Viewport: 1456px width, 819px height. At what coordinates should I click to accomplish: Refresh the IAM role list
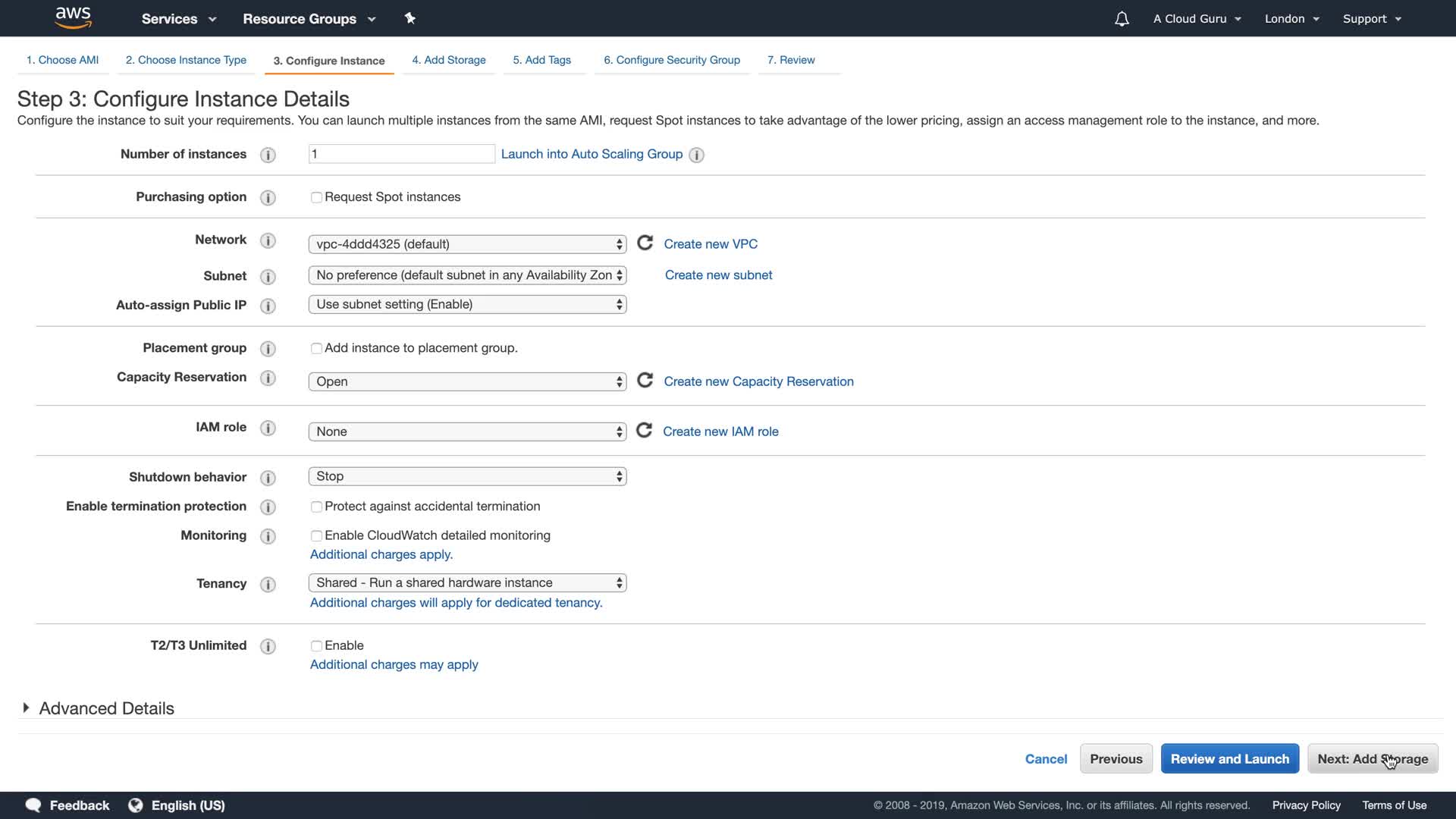click(644, 431)
